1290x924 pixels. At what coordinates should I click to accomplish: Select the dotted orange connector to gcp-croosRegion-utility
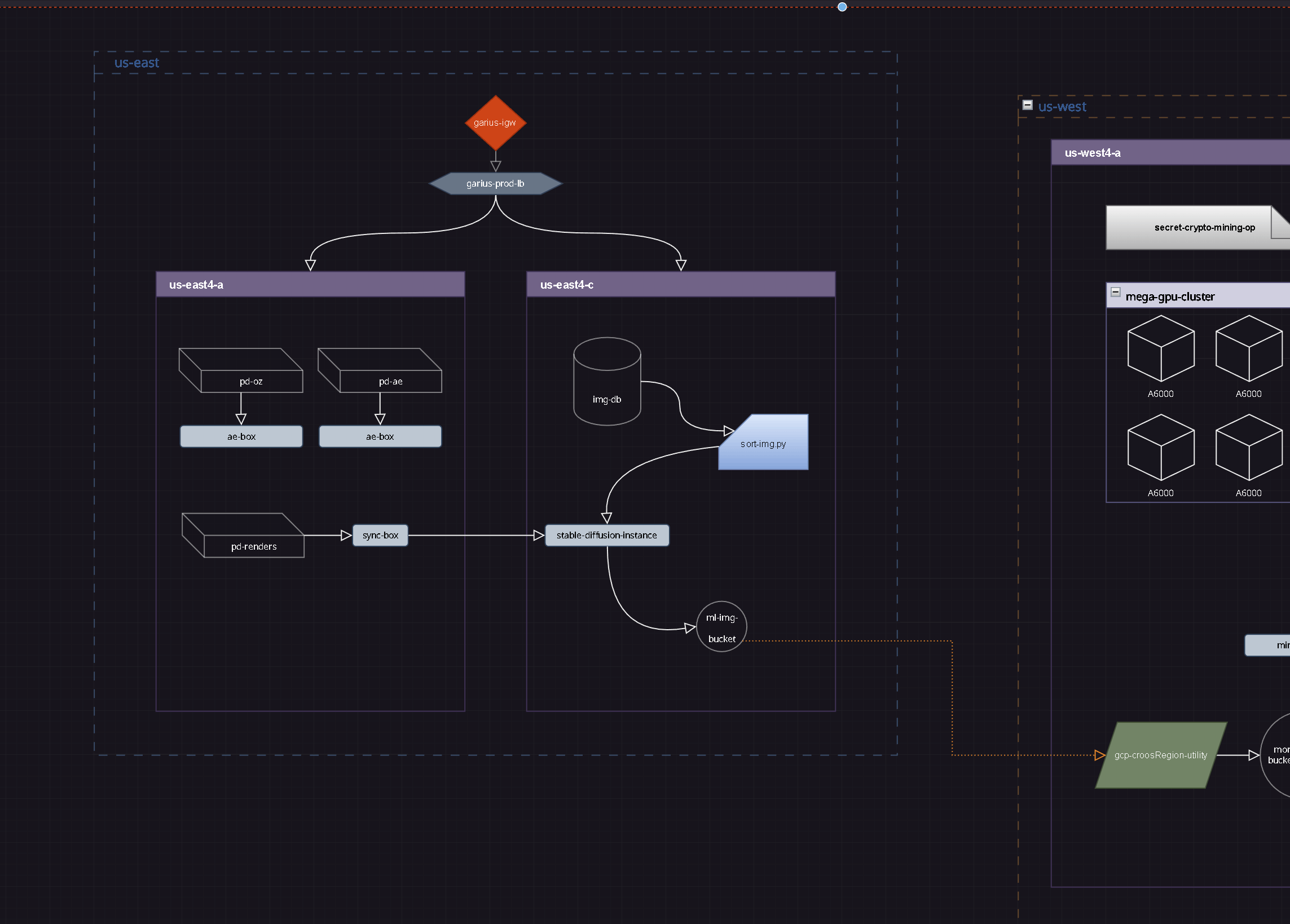pyautogui.click(x=953, y=700)
